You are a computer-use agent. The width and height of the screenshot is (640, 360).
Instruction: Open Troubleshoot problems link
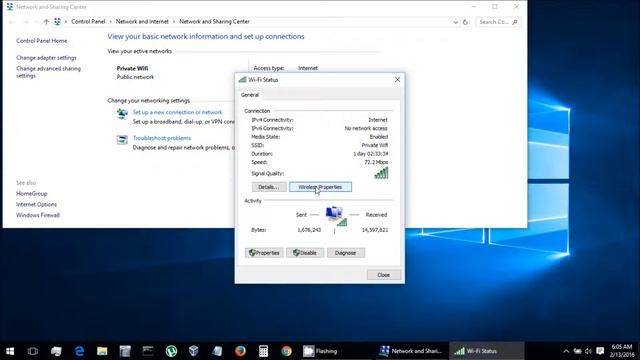point(162,138)
